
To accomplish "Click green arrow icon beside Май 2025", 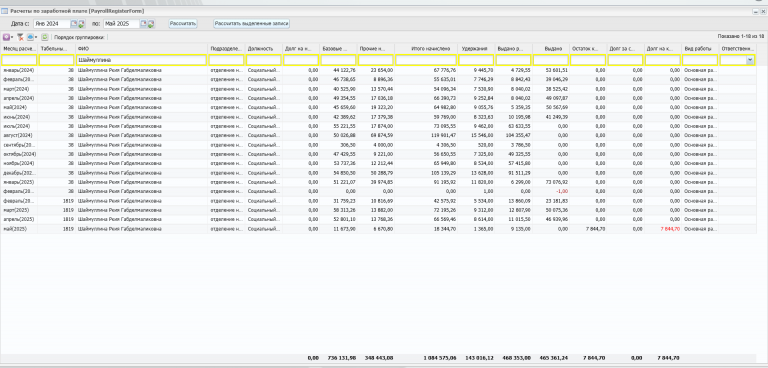I will coord(151,24).
